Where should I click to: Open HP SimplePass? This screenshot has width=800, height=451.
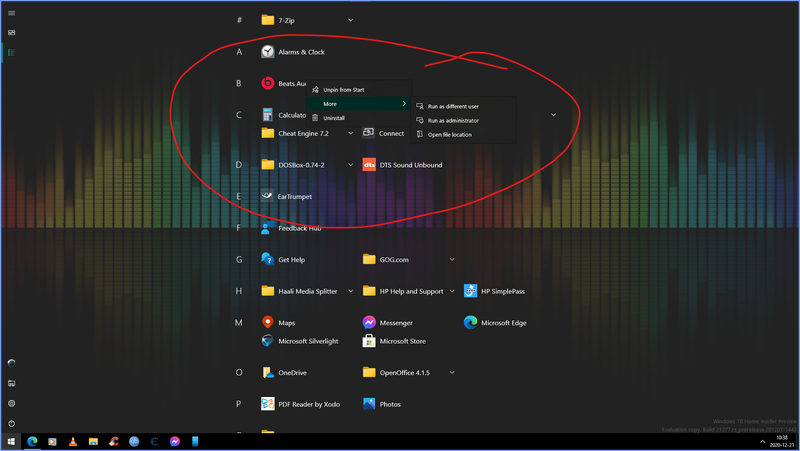pos(494,291)
